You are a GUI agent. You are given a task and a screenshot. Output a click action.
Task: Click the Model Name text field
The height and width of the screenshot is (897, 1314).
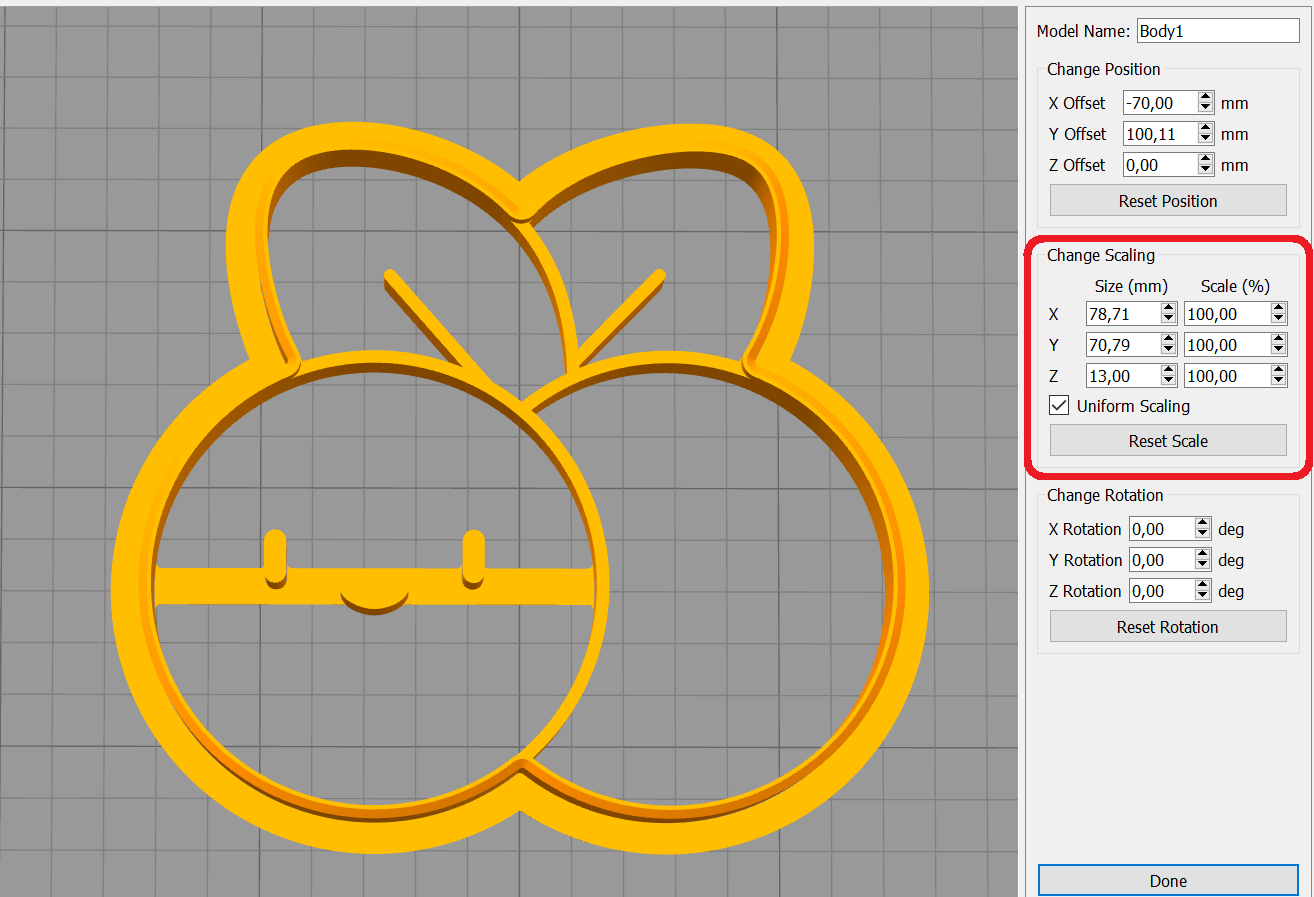click(1218, 31)
